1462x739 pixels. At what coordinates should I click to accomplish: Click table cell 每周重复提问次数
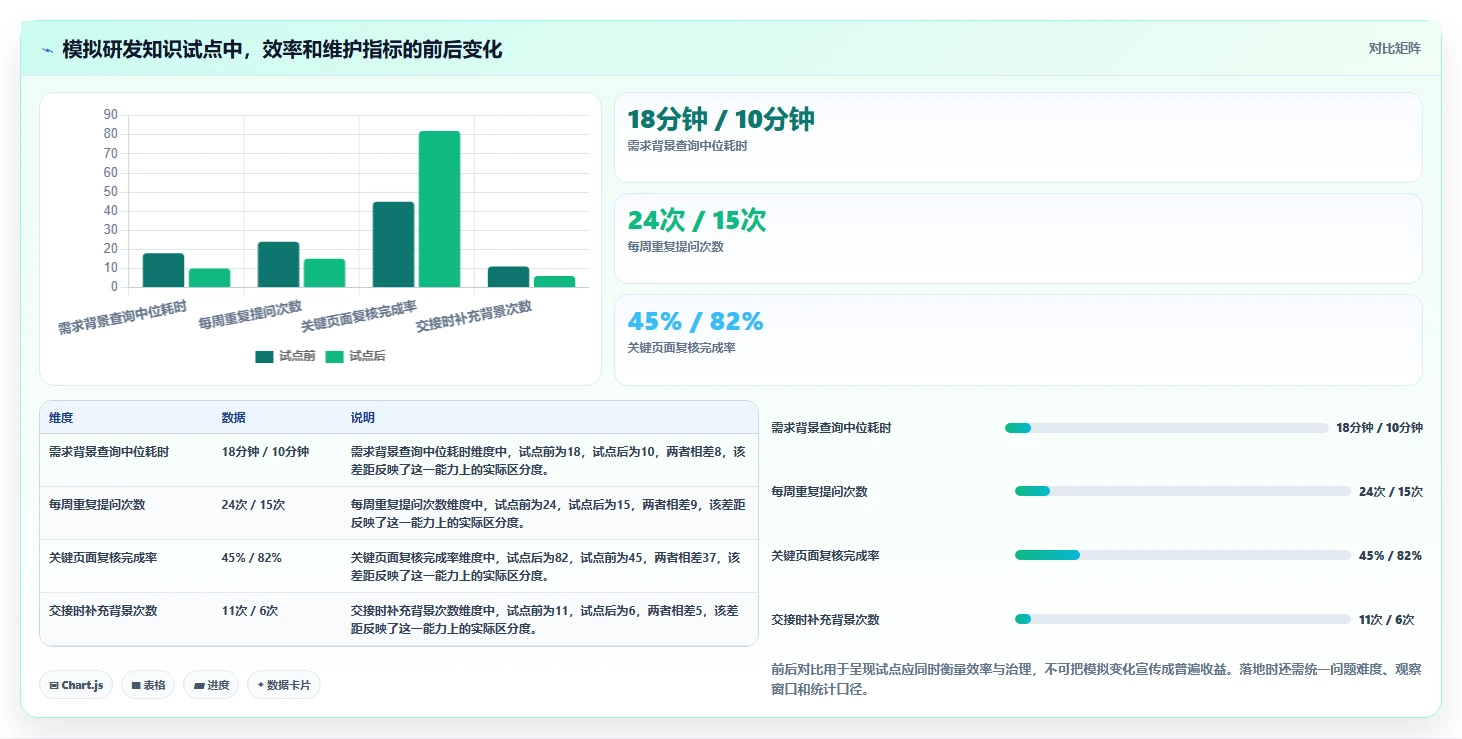tap(97, 505)
